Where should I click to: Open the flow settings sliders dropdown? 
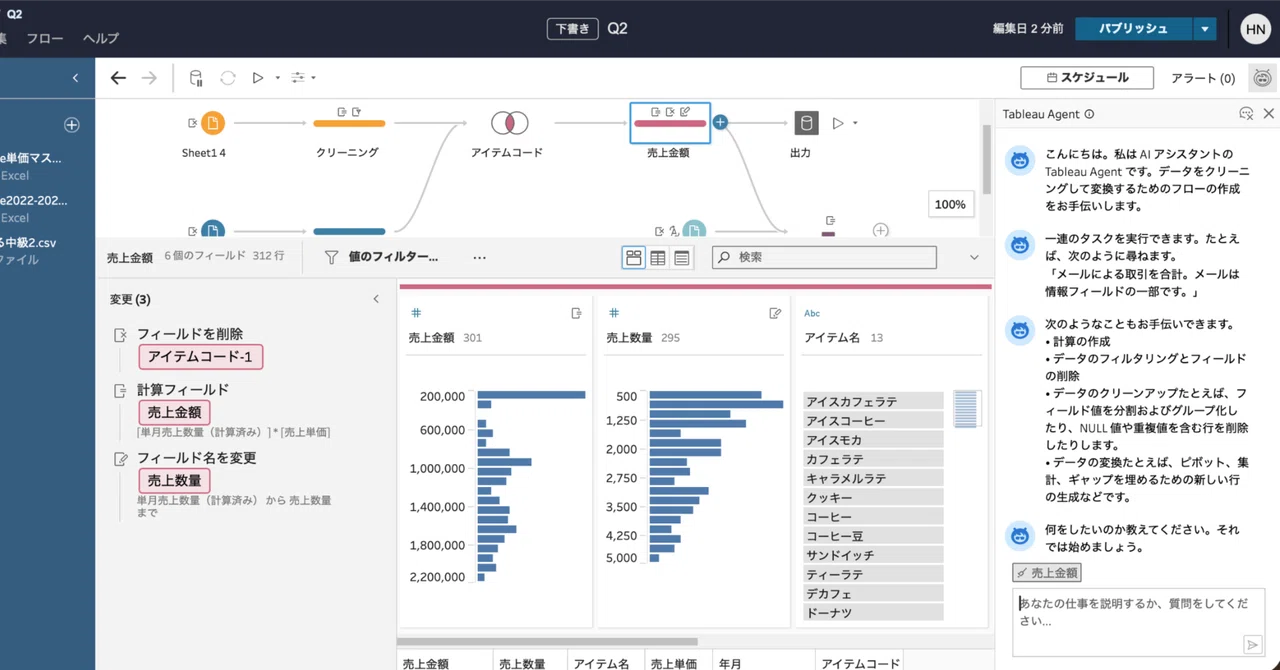302,78
